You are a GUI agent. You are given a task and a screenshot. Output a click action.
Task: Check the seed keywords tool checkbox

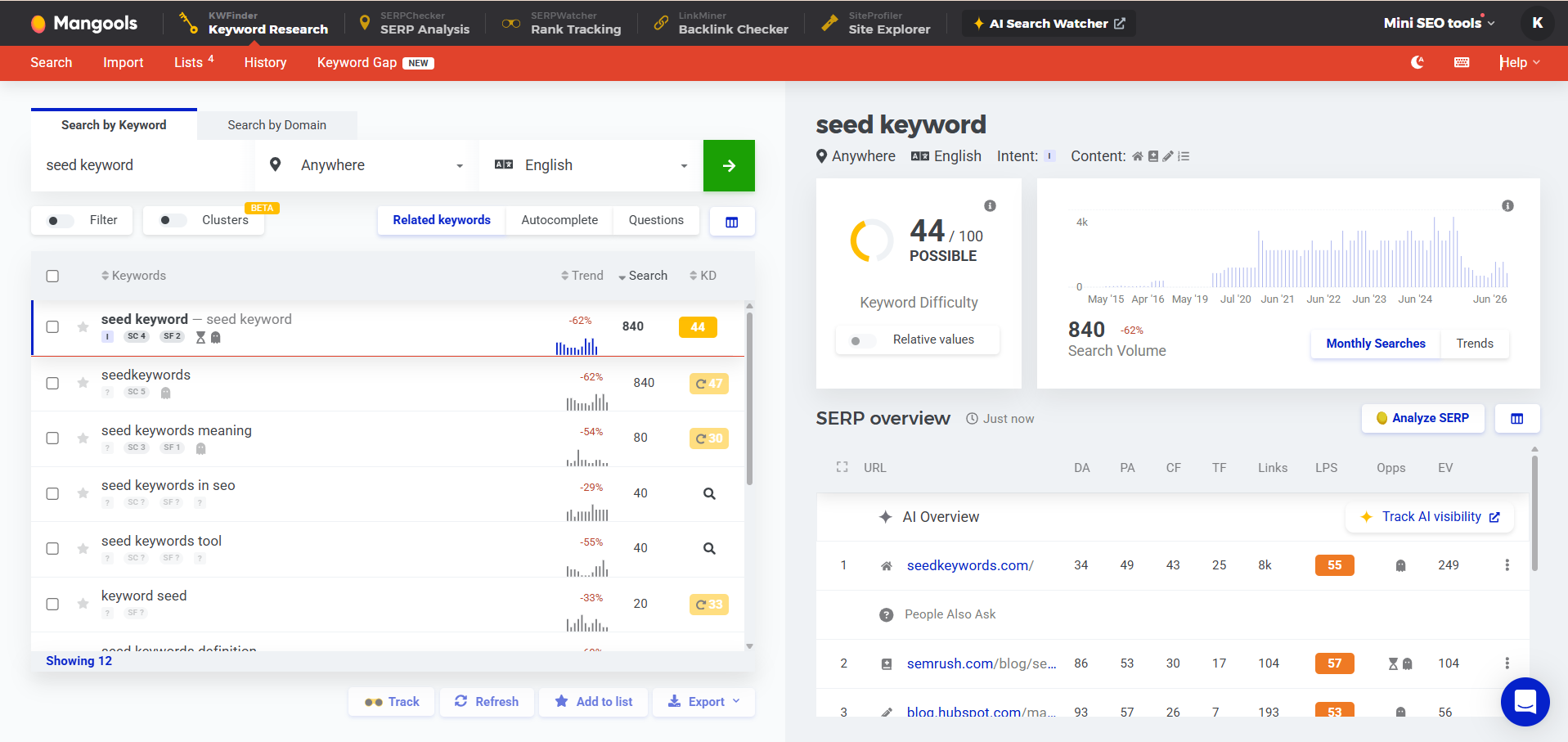52,548
